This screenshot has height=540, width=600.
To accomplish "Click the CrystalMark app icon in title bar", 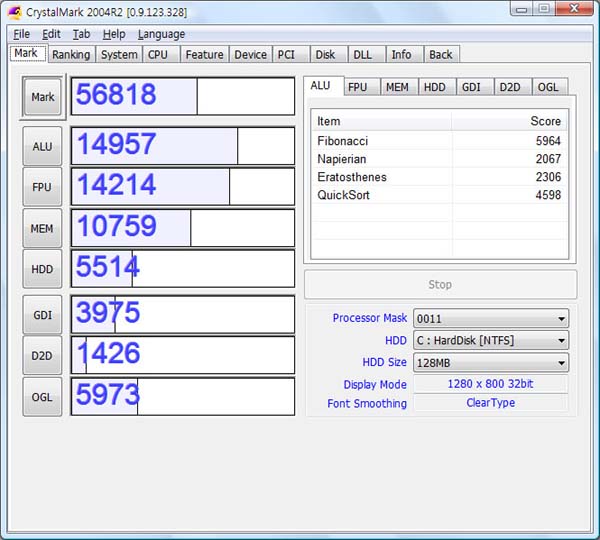I will (x=15, y=12).
